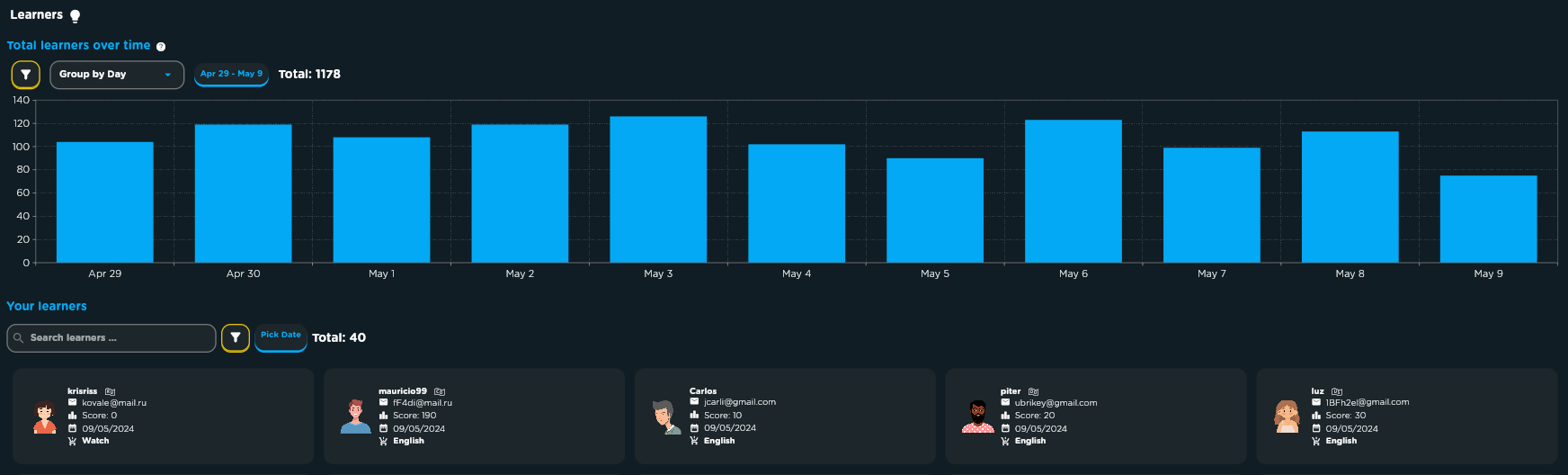The image size is (1568, 475).
Task: Click the icon next to krisriss name
Action: (x=111, y=391)
